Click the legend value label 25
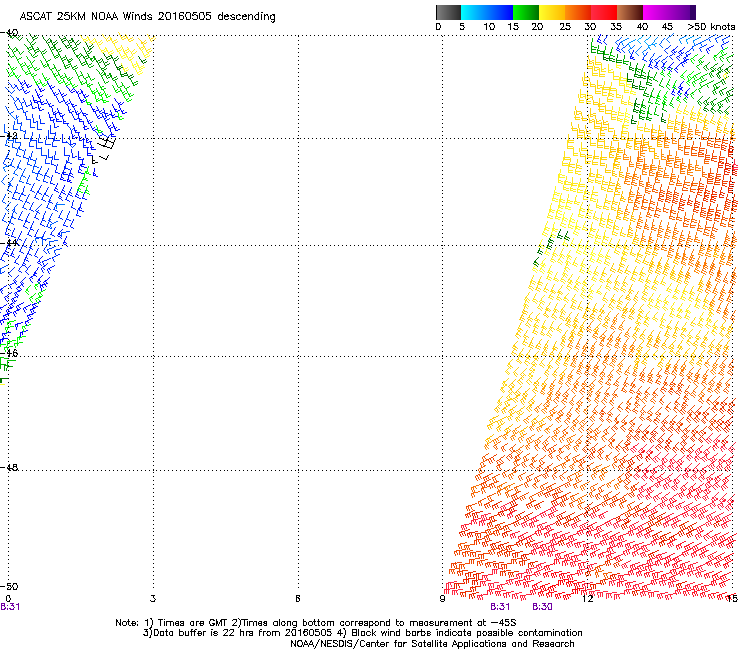The image size is (740, 650). pyautogui.click(x=565, y=27)
